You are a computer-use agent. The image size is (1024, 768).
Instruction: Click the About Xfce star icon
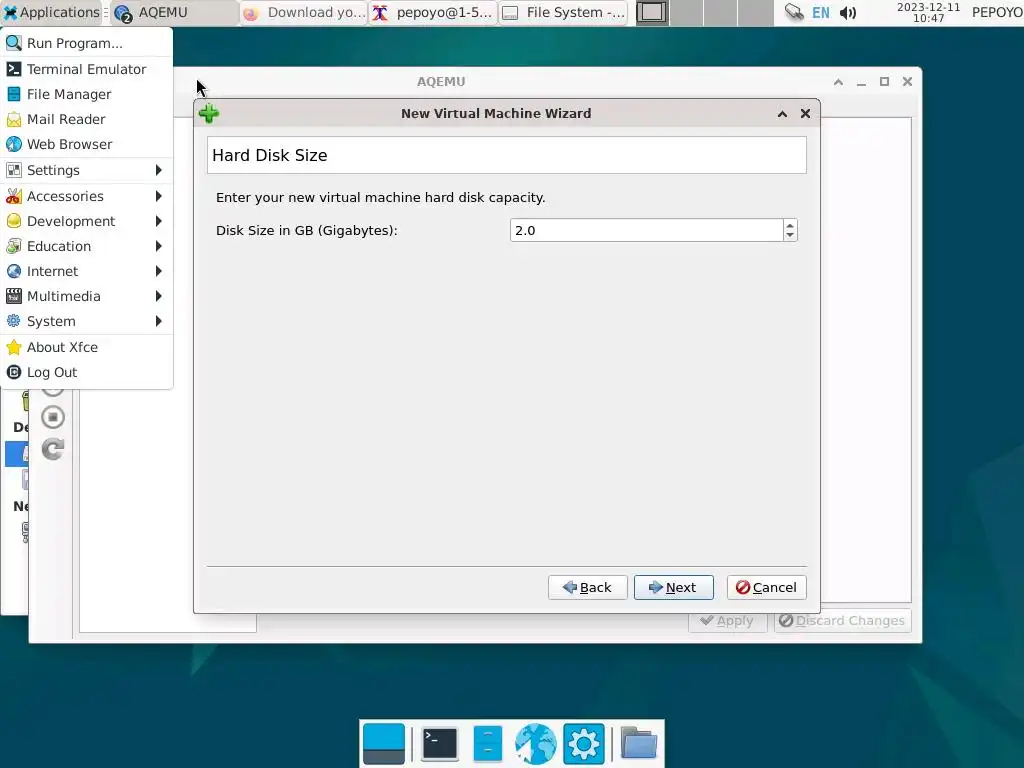[x=14, y=347]
